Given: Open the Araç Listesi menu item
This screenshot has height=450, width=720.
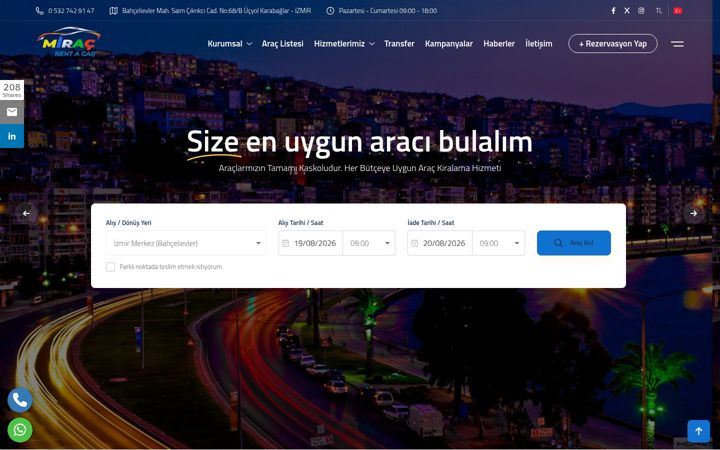Looking at the screenshot, I should click(x=282, y=44).
